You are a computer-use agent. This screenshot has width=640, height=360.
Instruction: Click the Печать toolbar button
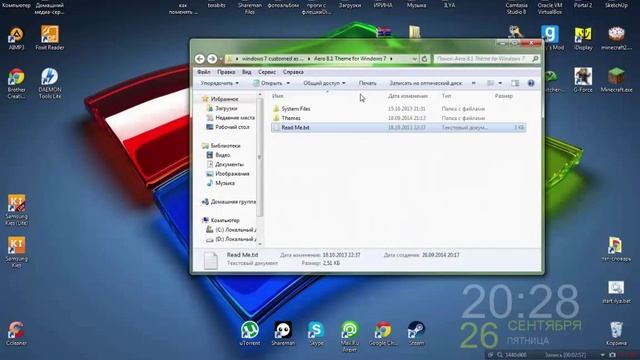[x=367, y=83]
